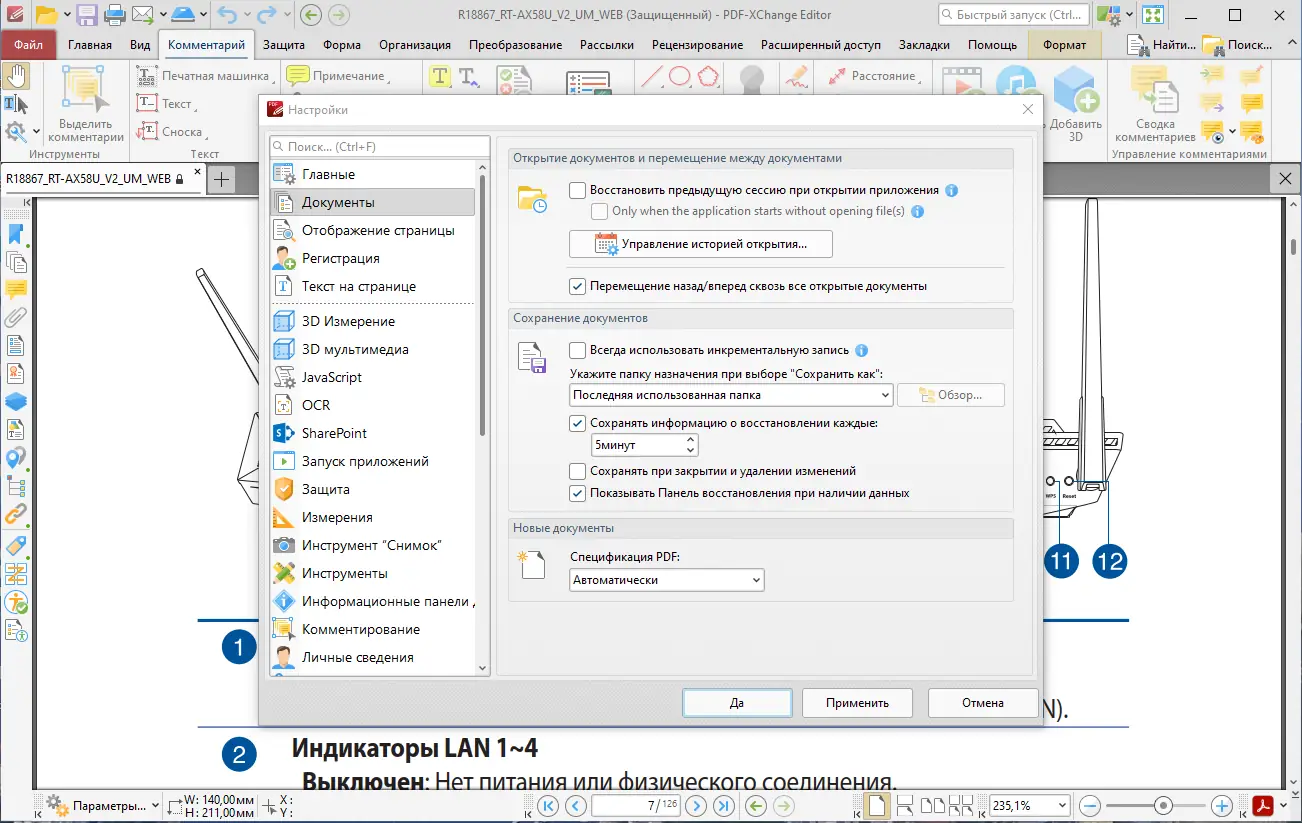This screenshot has width=1302, height=823.
Task: Open the Bookmarks pane from the sidebar
Action: [x=15, y=234]
